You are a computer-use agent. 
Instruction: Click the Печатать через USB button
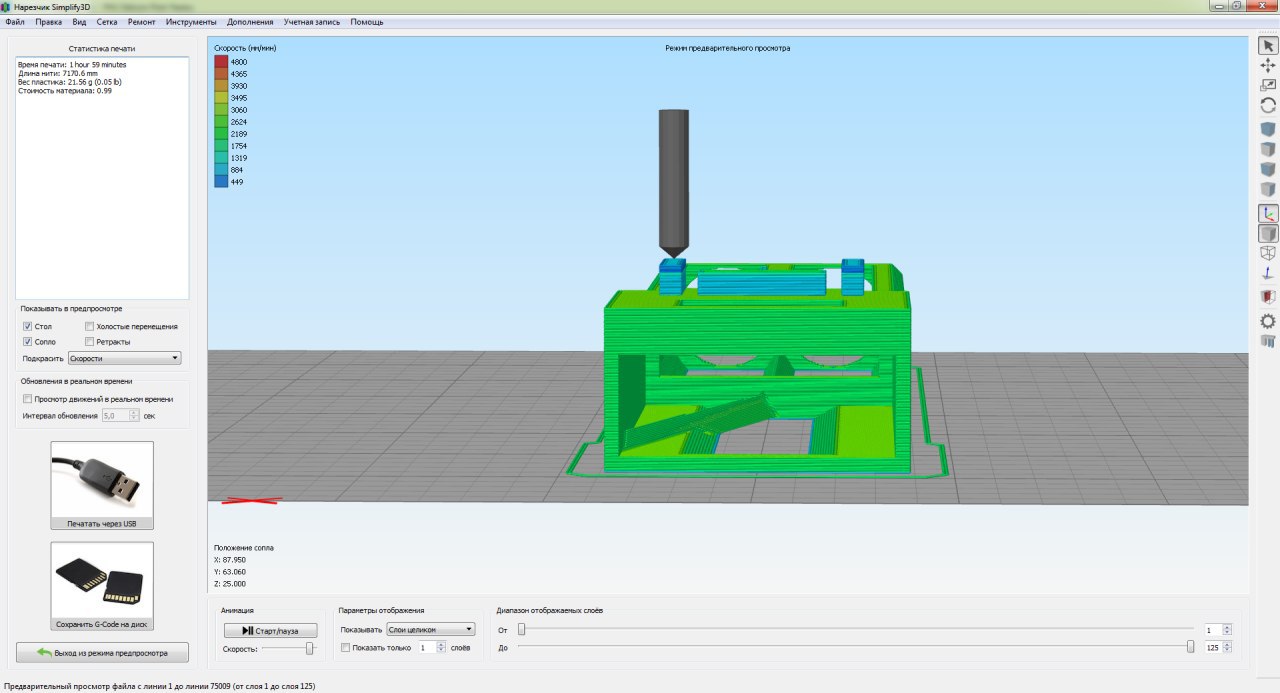coord(102,486)
